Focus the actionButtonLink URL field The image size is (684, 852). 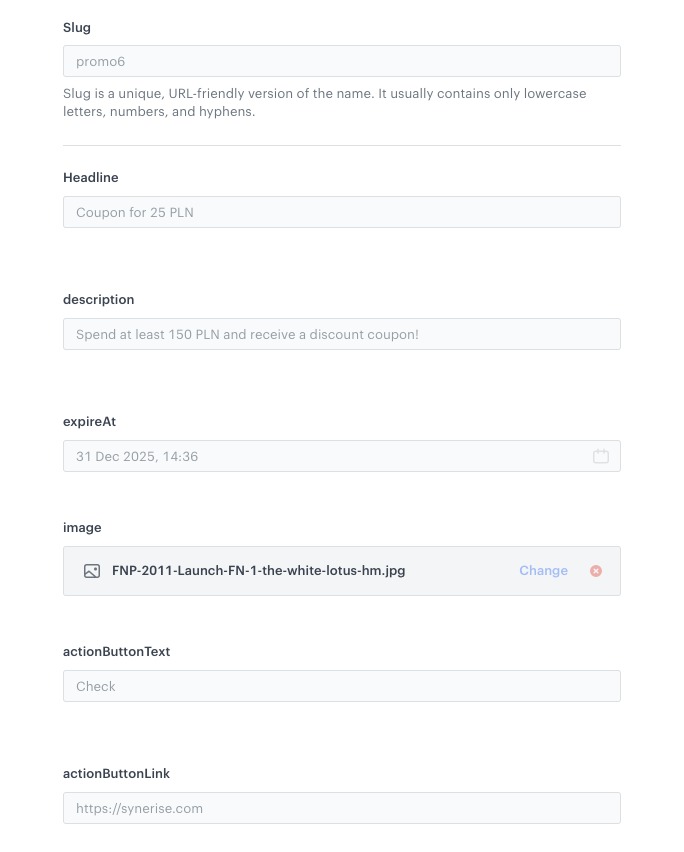341,808
